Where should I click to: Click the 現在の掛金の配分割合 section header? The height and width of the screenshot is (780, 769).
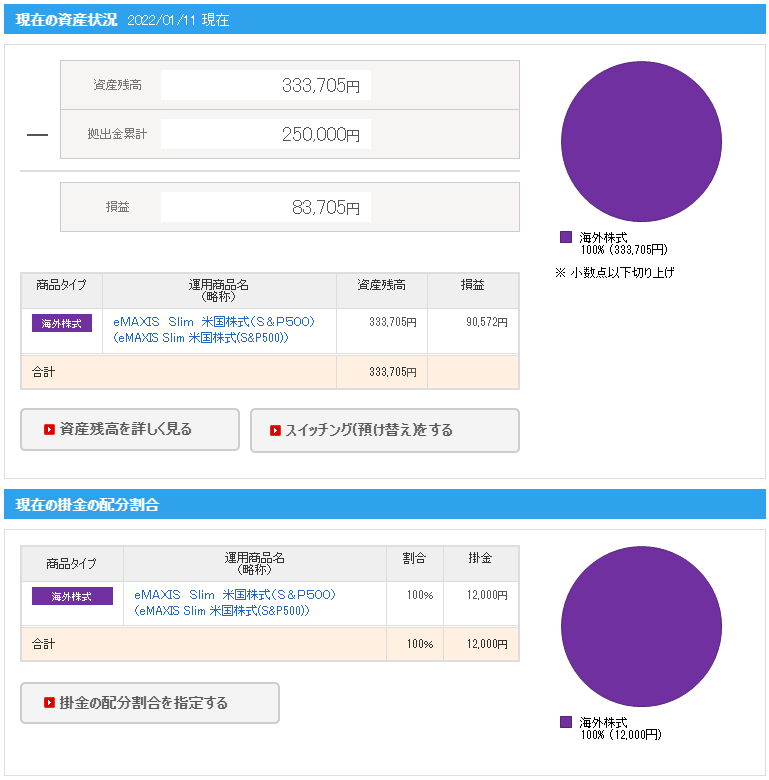(88, 505)
